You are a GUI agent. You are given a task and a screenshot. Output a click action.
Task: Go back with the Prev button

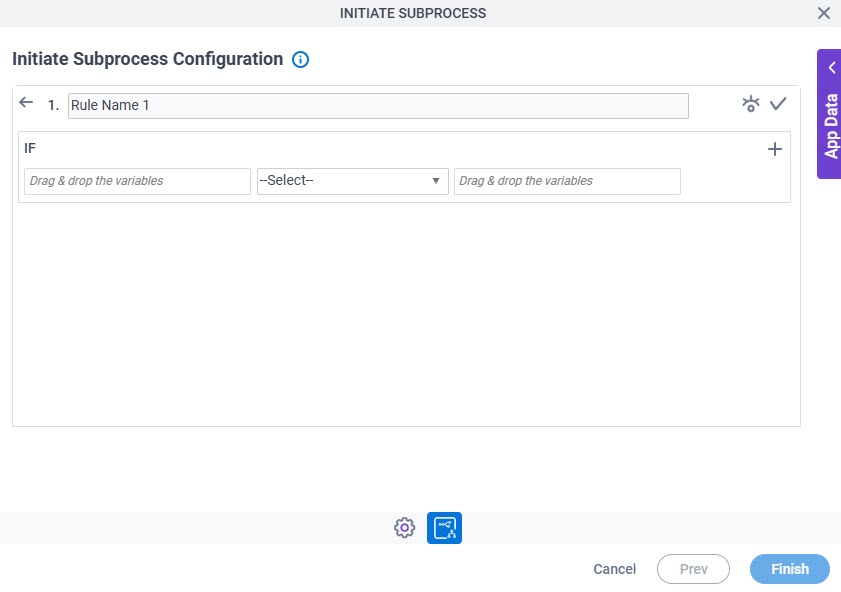(694, 569)
